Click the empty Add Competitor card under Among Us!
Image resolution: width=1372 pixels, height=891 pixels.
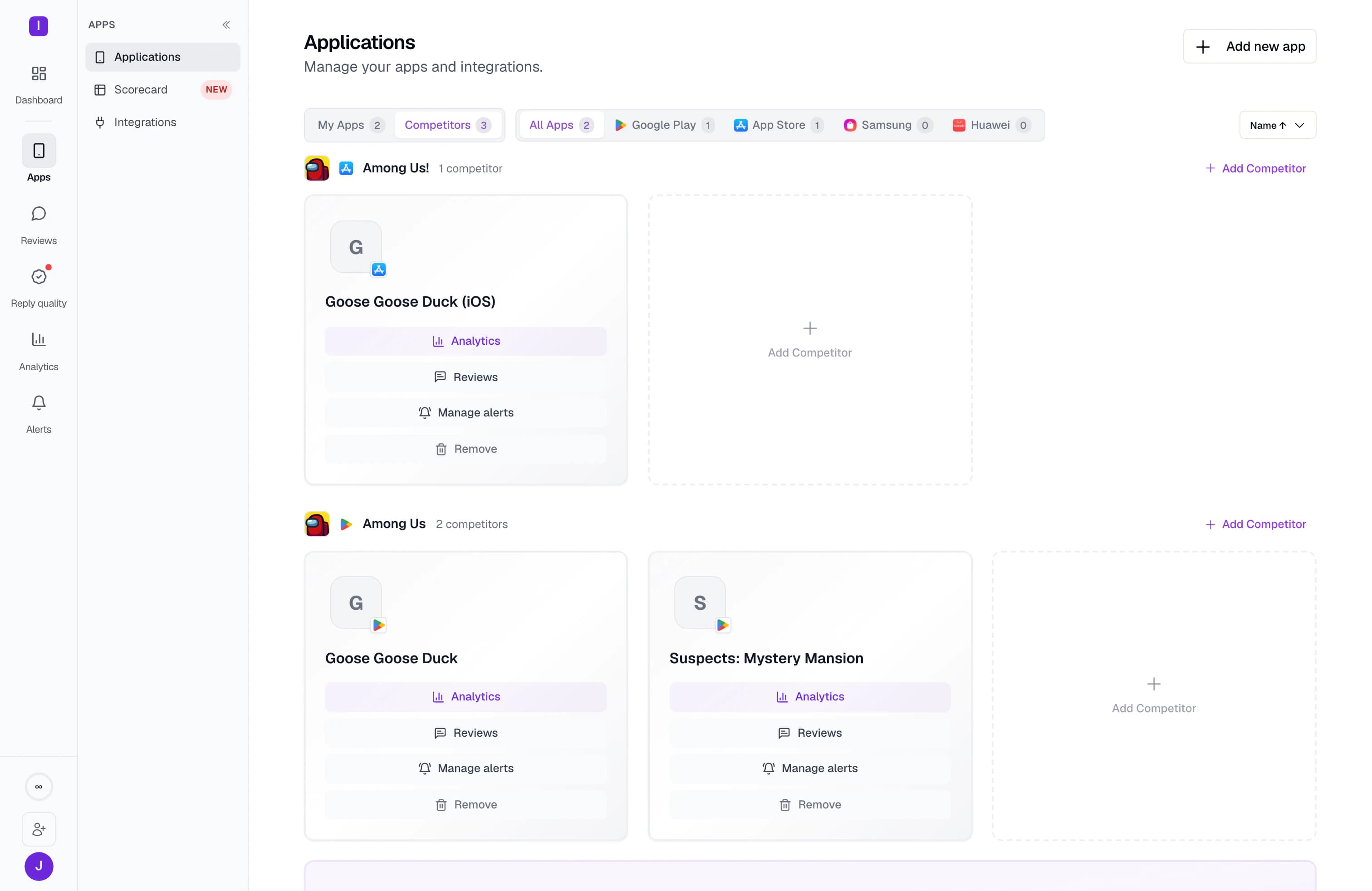pos(809,340)
